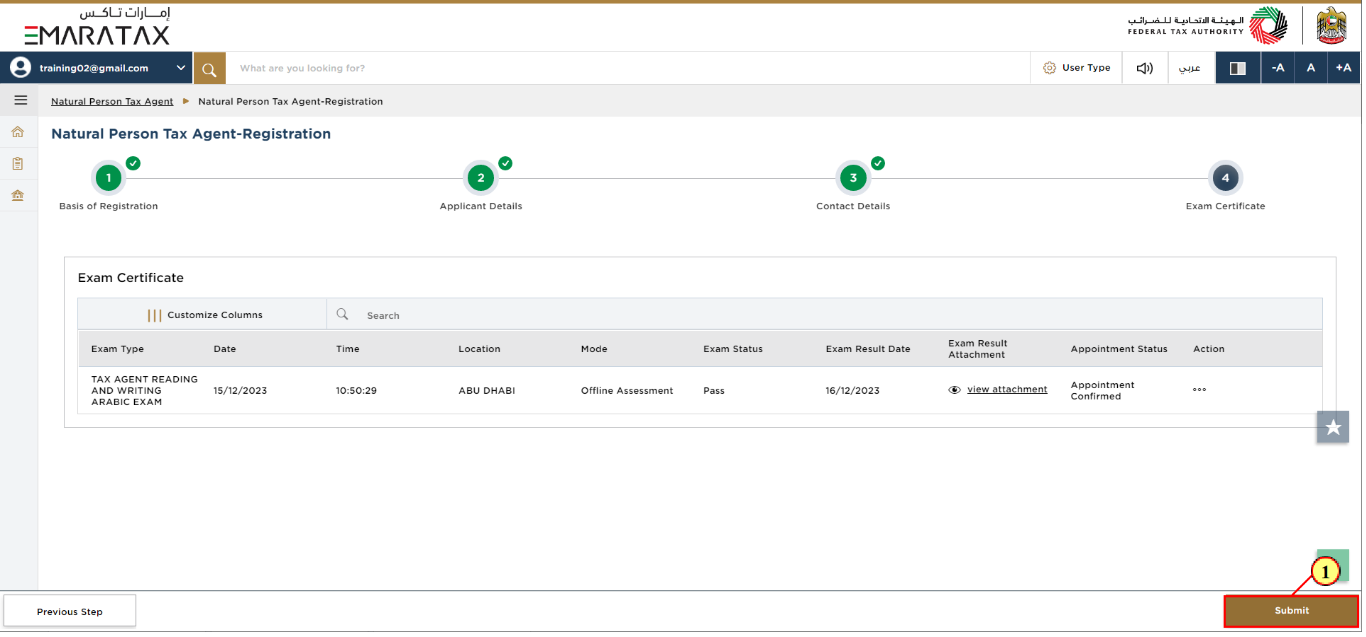
Task: Click the table search magnifier icon
Action: coord(342,314)
